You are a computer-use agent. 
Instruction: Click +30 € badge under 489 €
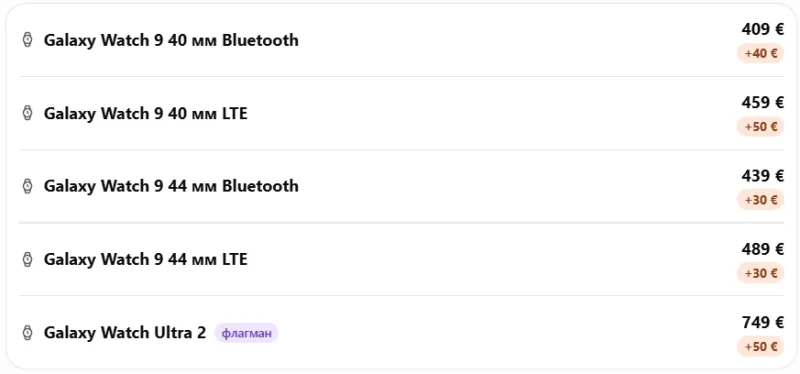[x=760, y=273]
